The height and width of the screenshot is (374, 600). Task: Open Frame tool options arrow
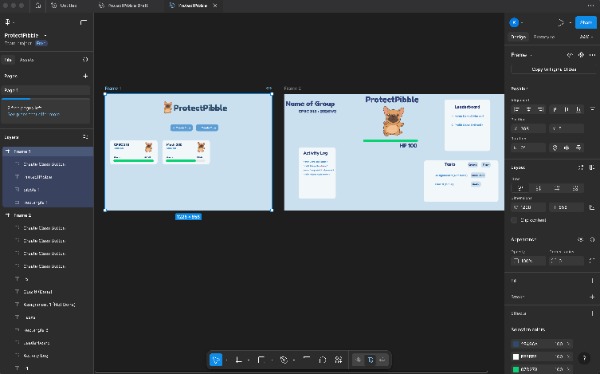249,360
